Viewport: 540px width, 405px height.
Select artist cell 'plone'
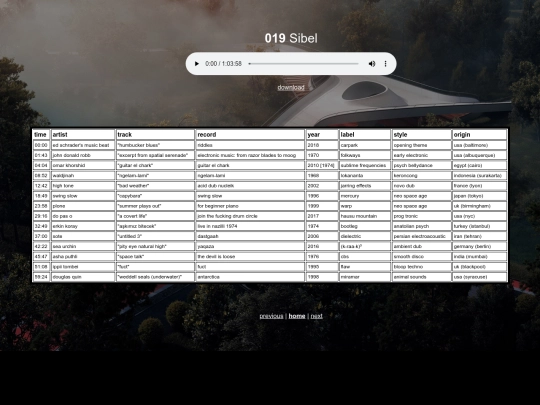point(83,206)
